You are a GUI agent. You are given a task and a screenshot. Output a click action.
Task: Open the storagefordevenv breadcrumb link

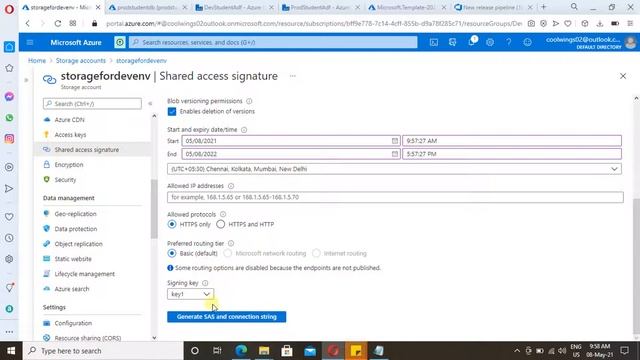(x=141, y=61)
